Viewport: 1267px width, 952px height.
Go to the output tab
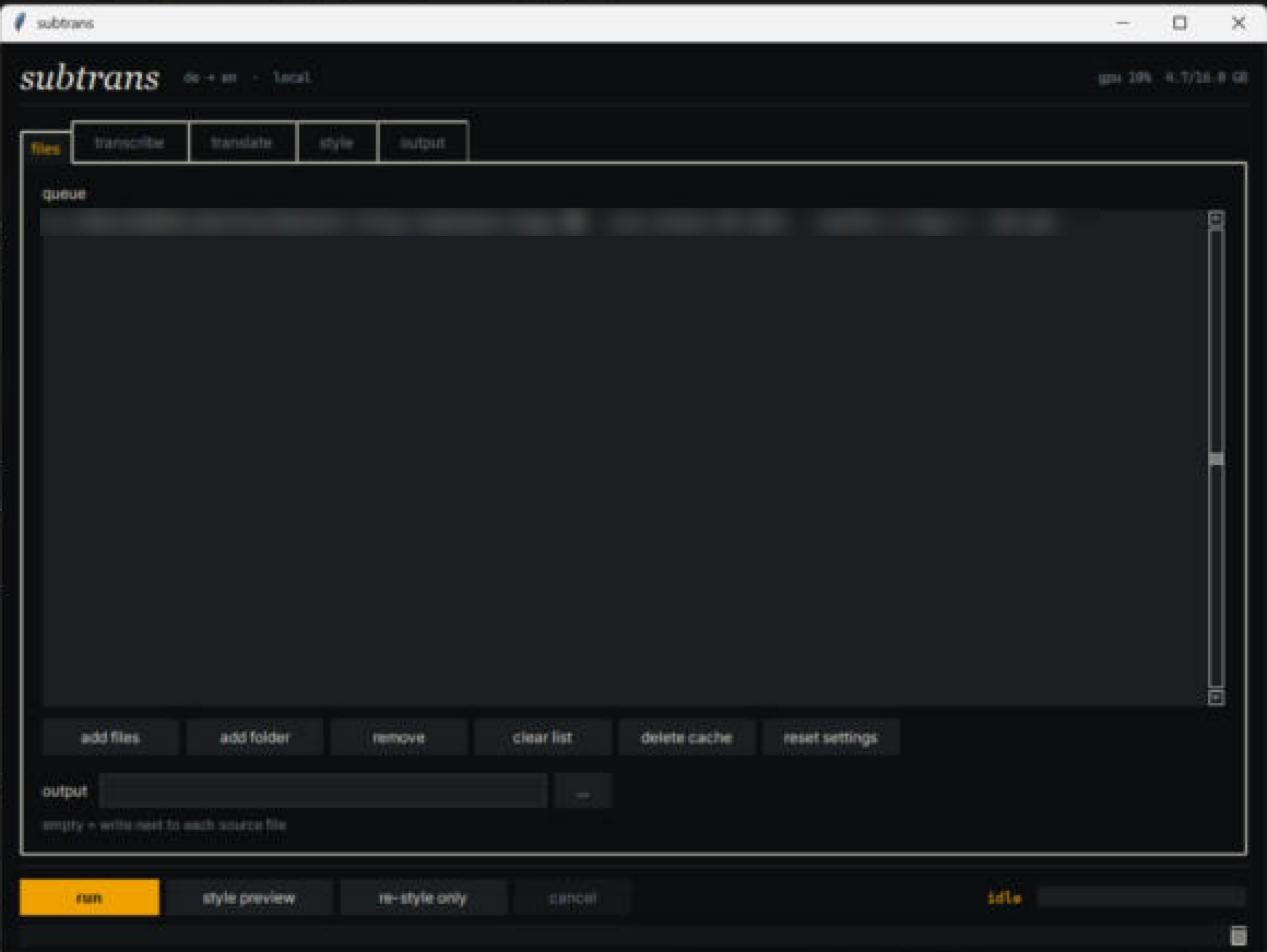coord(423,142)
